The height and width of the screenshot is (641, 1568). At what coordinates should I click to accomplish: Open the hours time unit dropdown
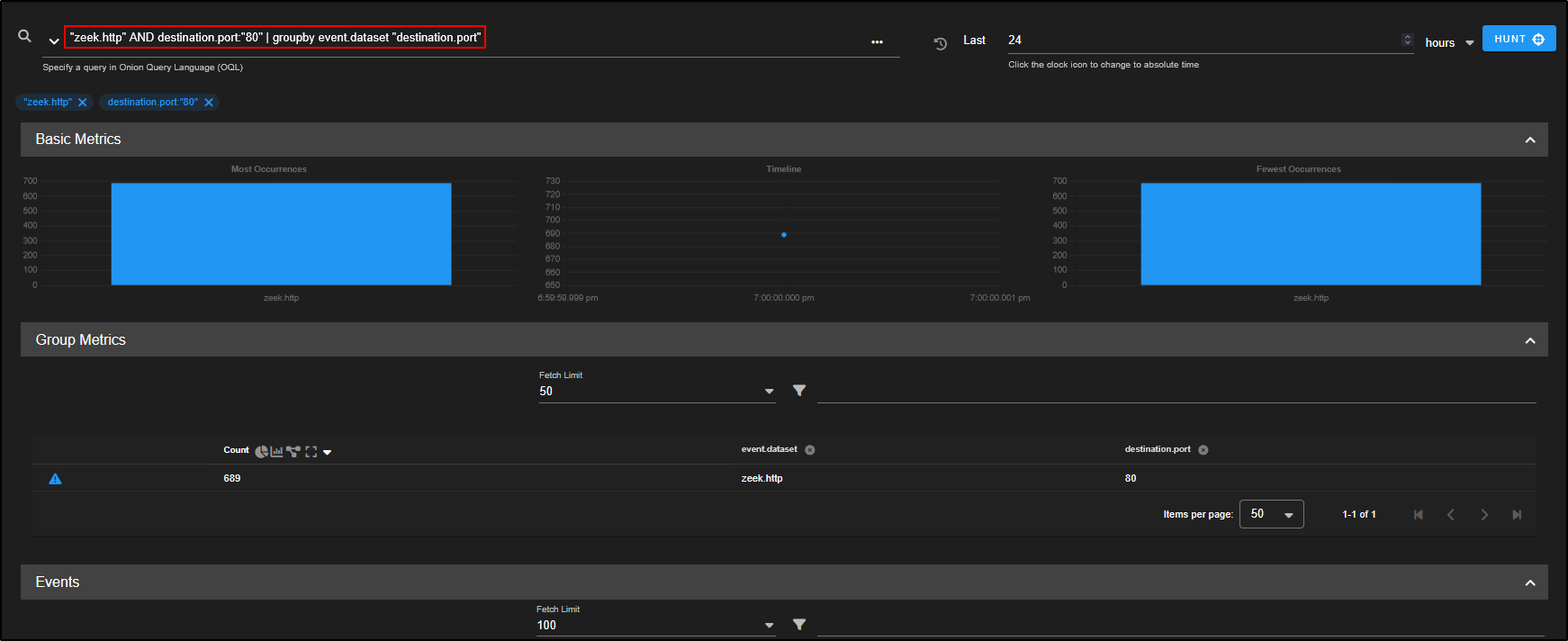coord(1449,43)
